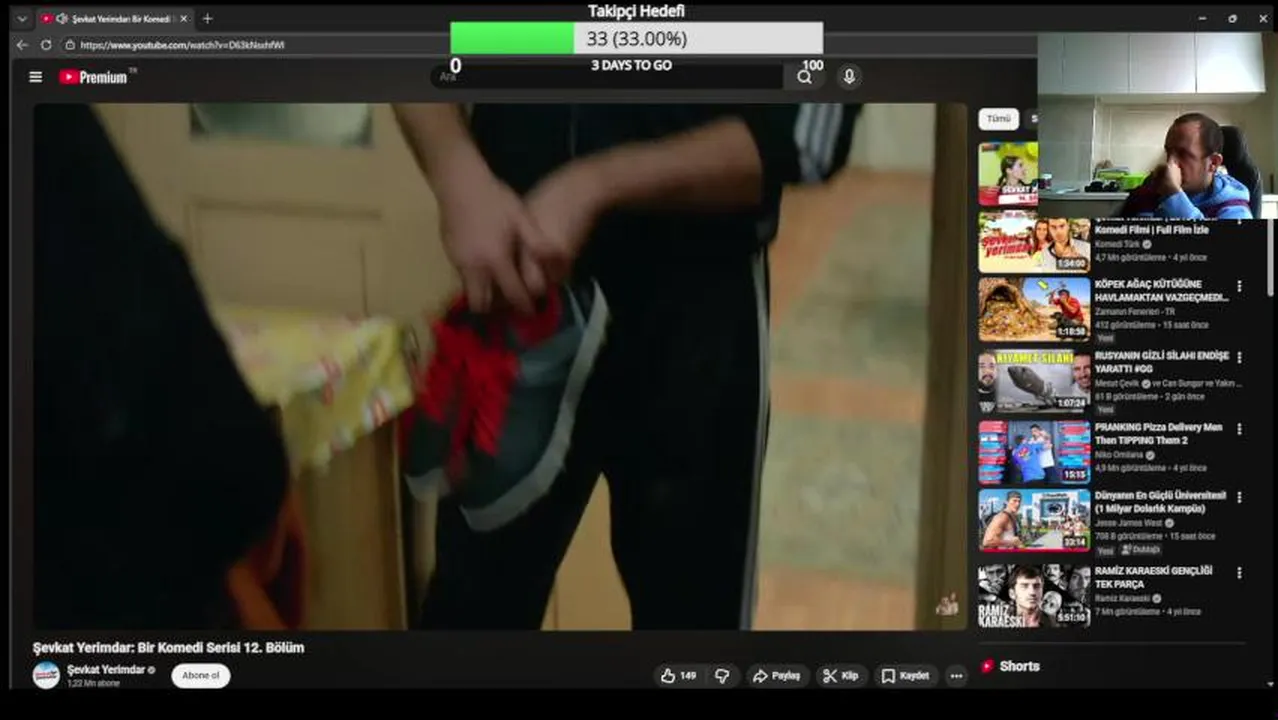This screenshot has height=720, width=1278.
Task: Click the Shorts logo icon
Action: (x=987, y=667)
